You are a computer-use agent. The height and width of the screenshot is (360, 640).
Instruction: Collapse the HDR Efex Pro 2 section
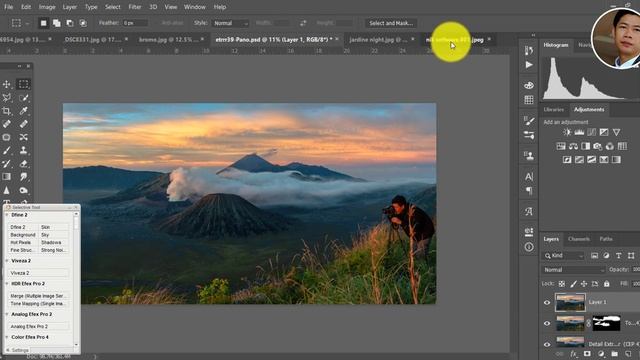click(7, 283)
